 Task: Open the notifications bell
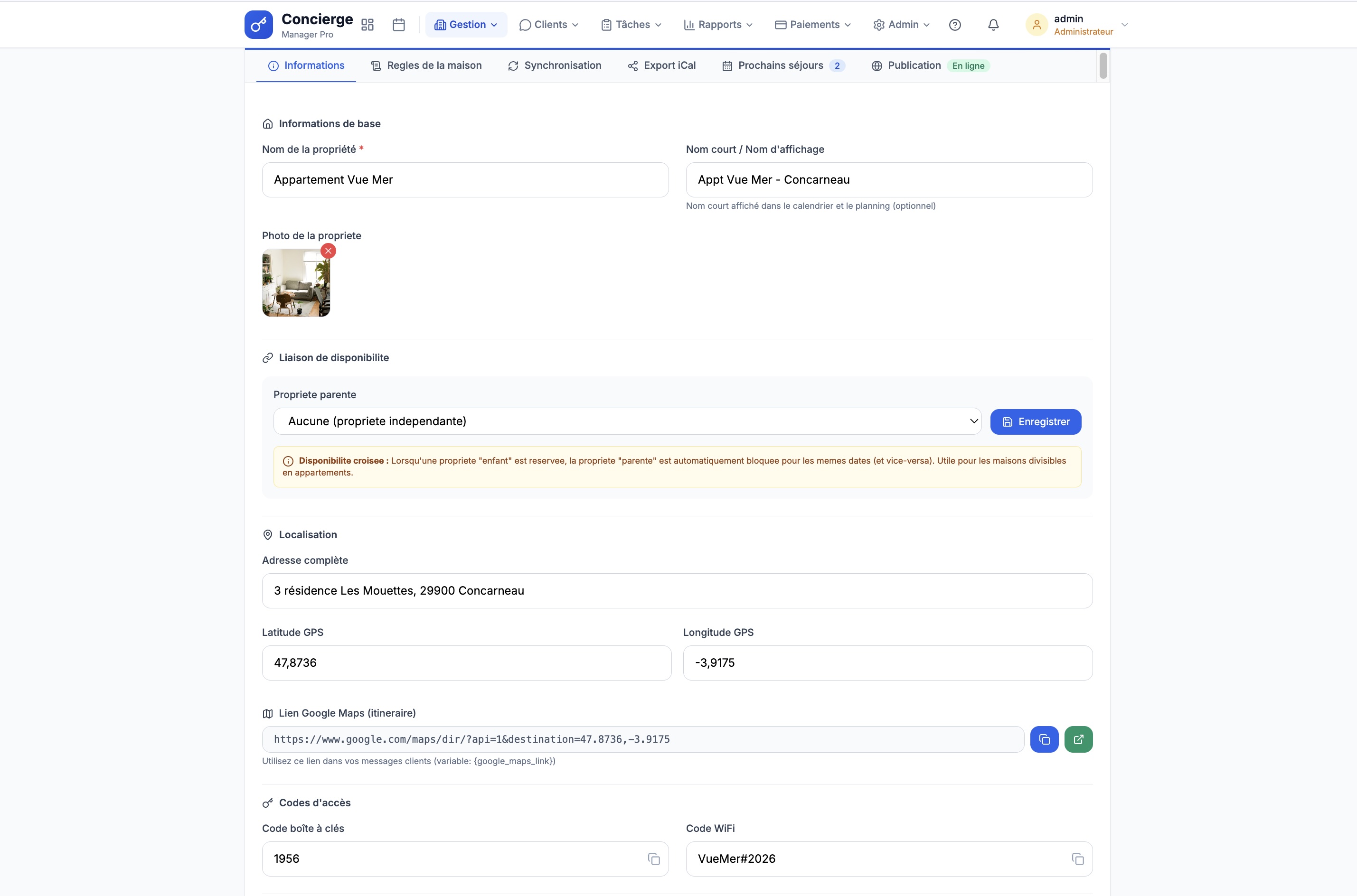coord(993,25)
